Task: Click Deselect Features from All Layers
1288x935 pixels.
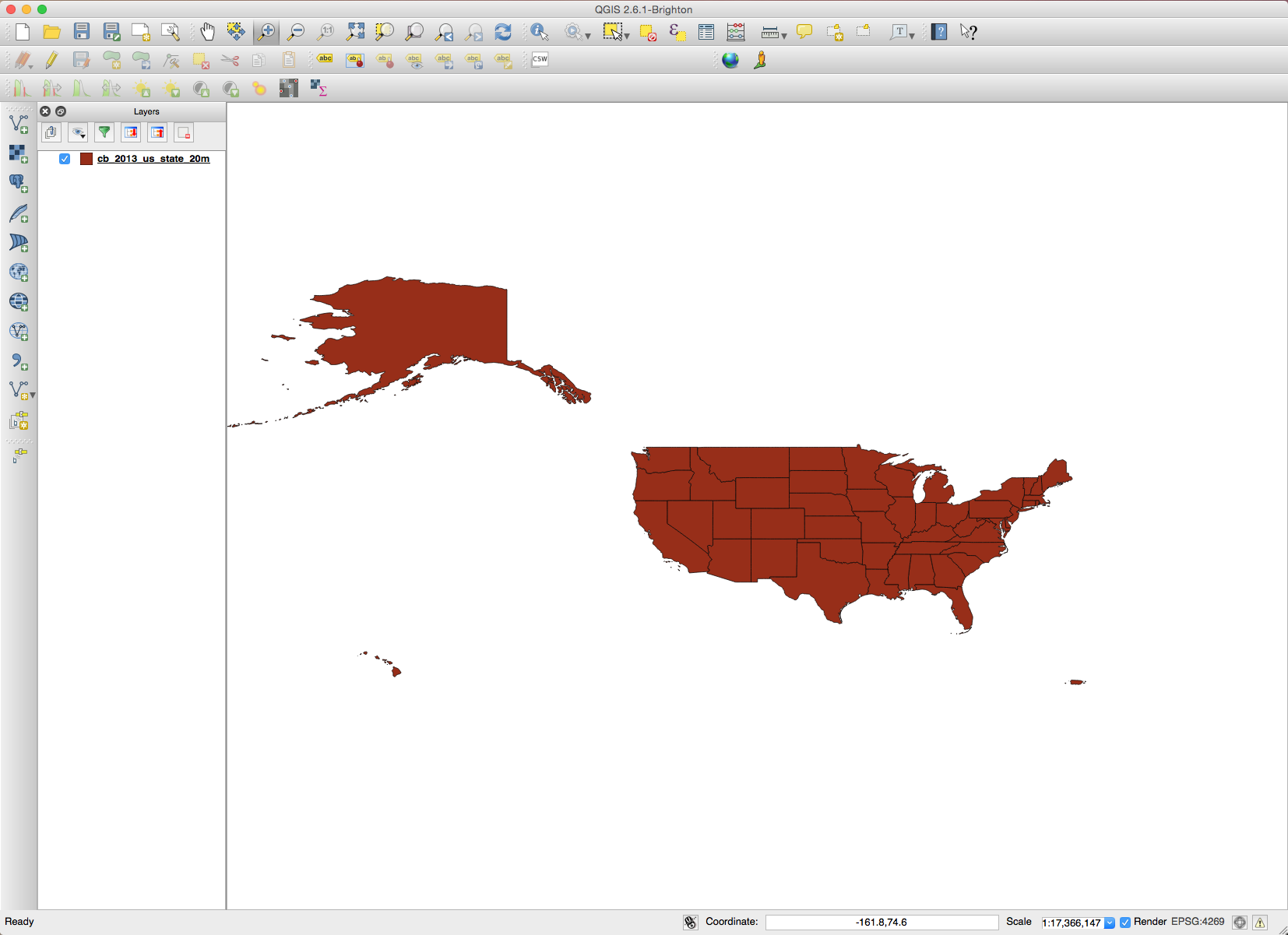Action: tap(648, 32)
